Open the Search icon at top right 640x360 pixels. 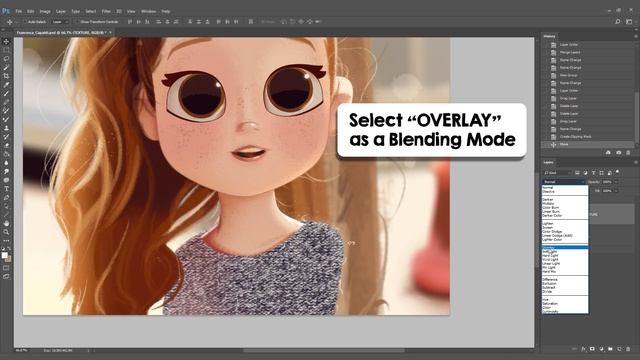tap(618, 22)
